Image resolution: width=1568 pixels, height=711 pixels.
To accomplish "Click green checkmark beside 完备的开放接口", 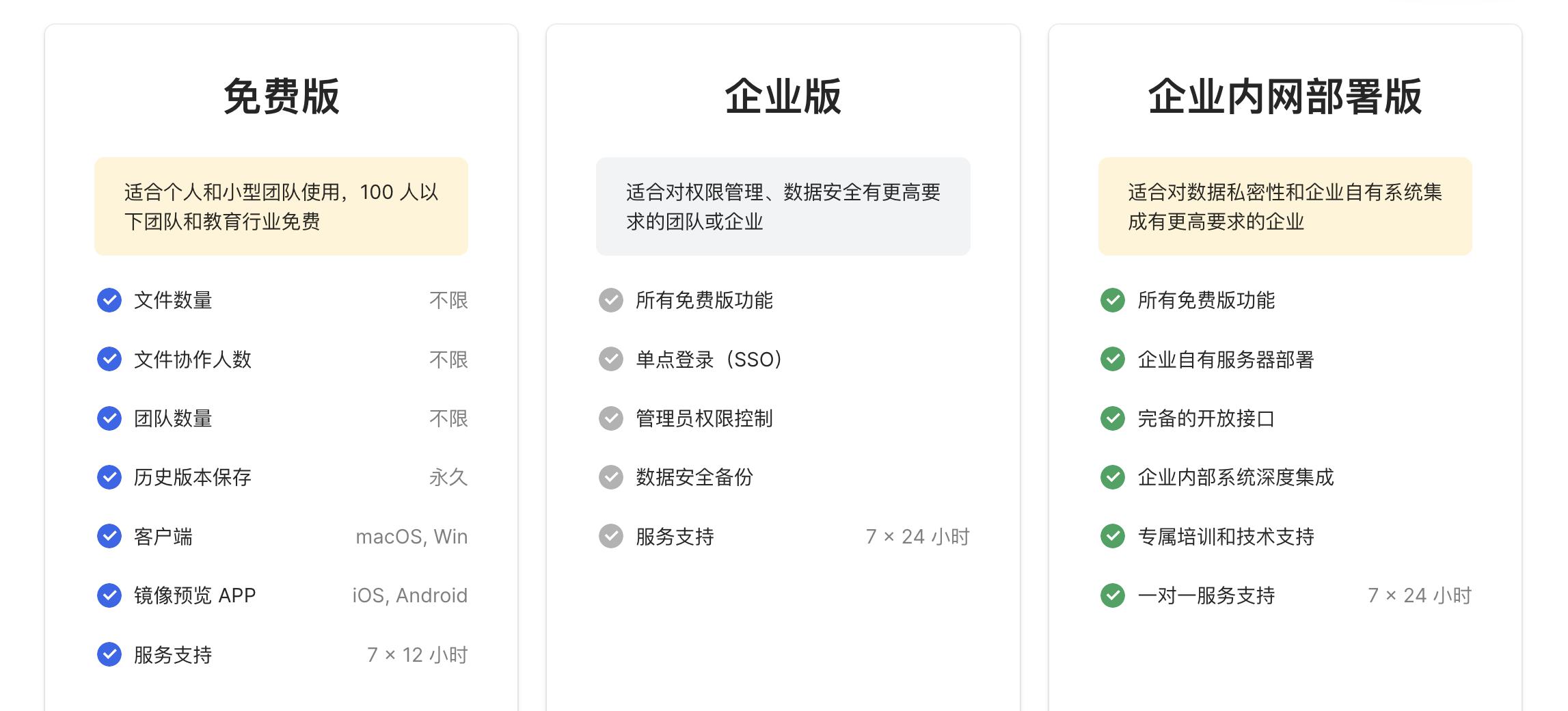I will click(x=1113, y=418).
